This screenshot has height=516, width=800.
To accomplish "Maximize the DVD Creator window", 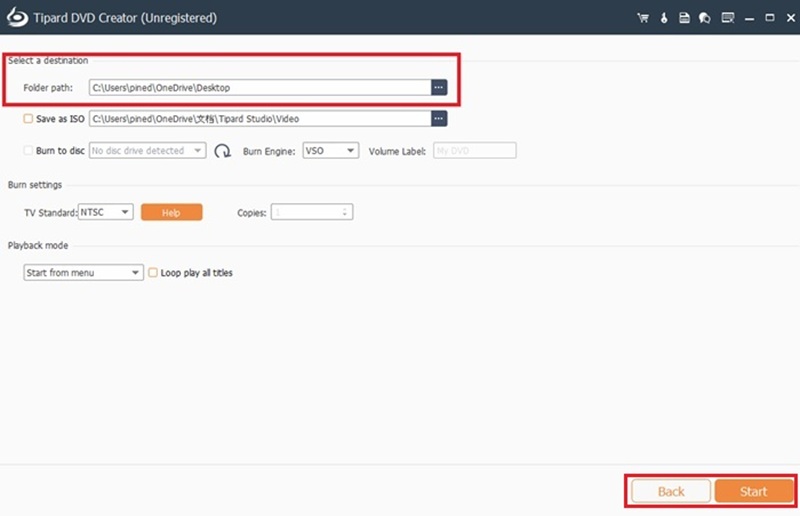I will (x=770, y=18).
